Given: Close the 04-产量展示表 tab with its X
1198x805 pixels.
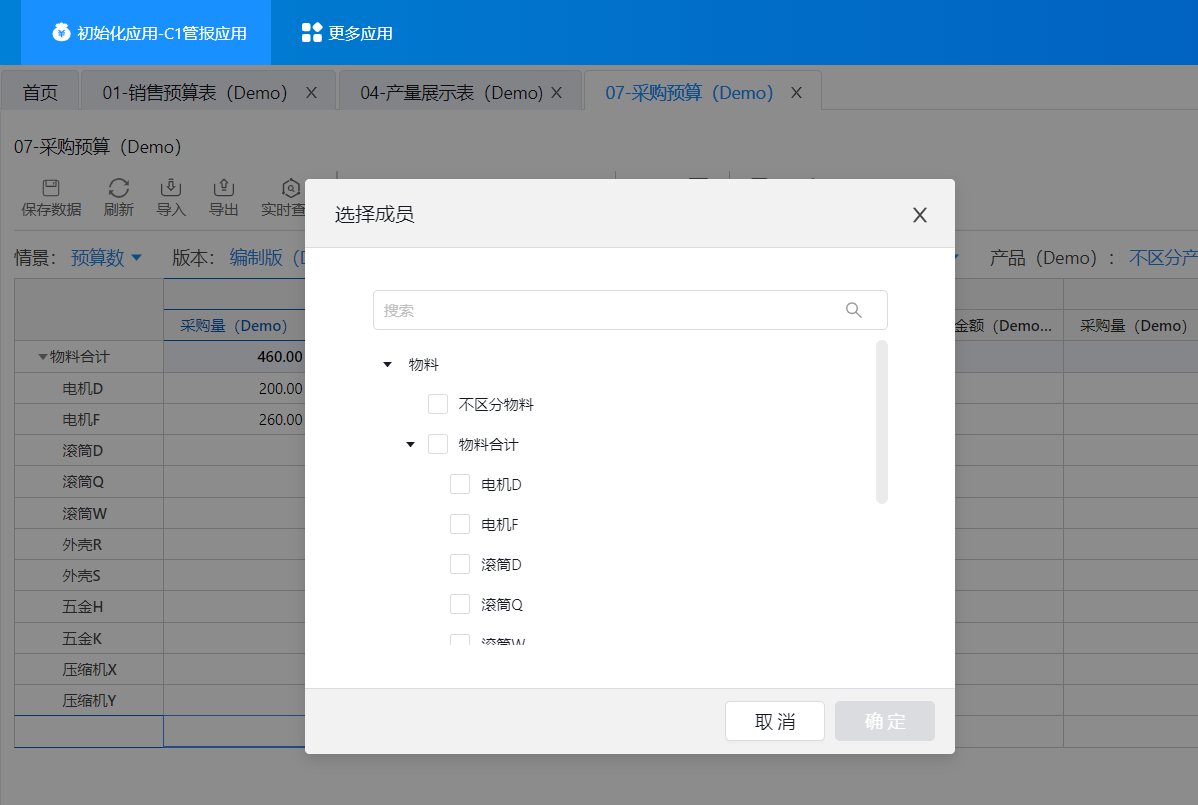Looking at the screenshot, I should pyautogui.click(x=557, y=92).
